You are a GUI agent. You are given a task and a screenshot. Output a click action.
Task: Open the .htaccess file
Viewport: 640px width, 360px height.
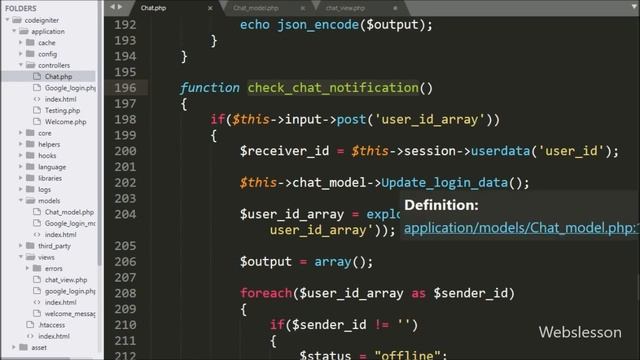point(51,325)
